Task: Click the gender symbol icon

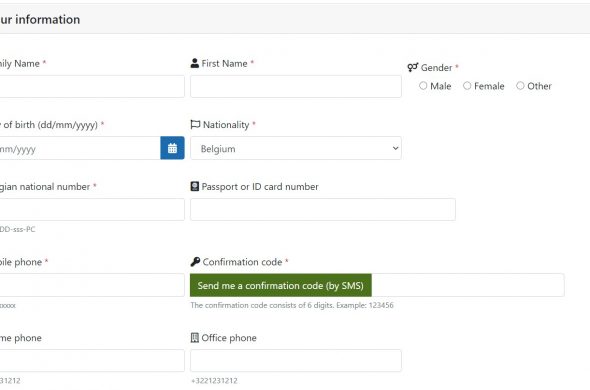Action: (x=413, y=67)
